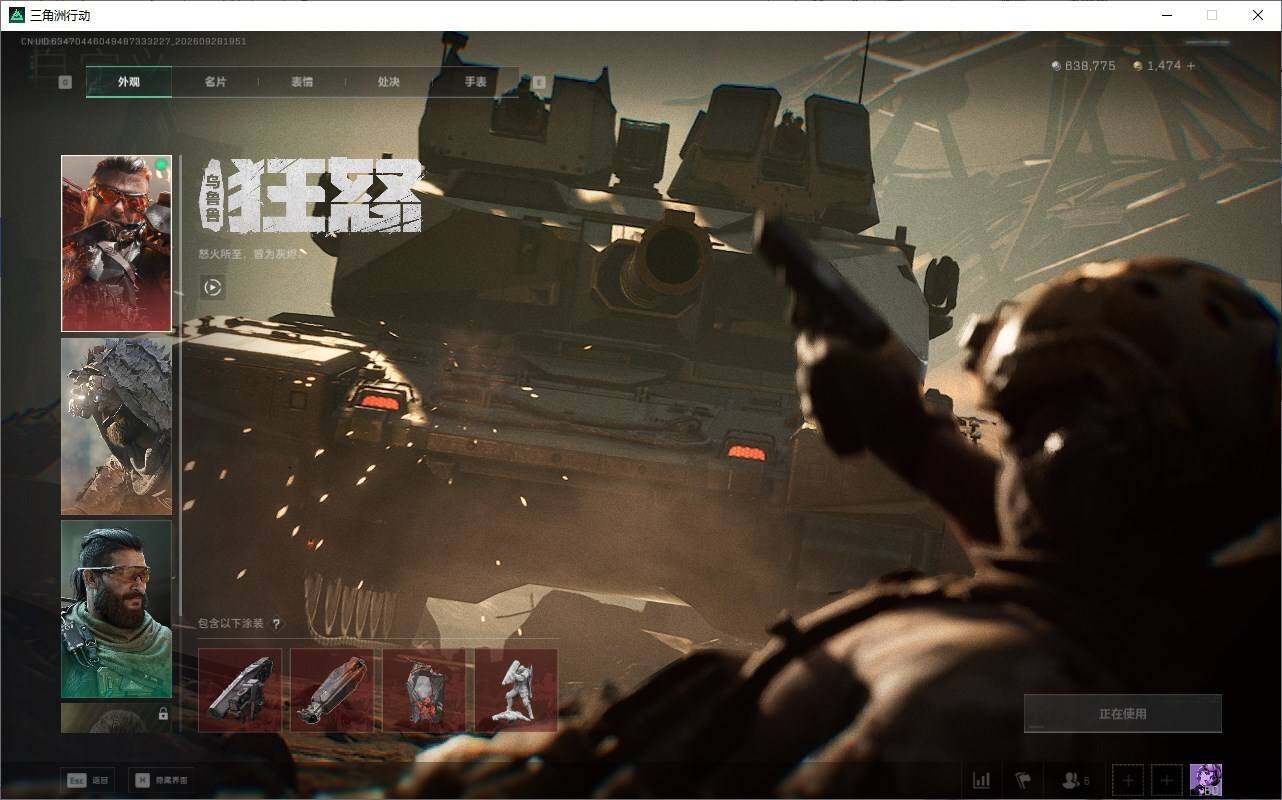Switch to the 表情 tab
1282x800 pixels.
click(x=302, y=82)
